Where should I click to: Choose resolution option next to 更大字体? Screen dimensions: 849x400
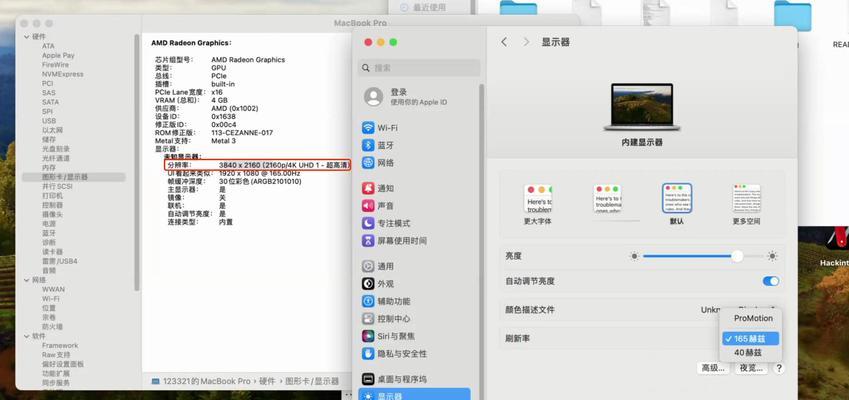click(608, 199)
